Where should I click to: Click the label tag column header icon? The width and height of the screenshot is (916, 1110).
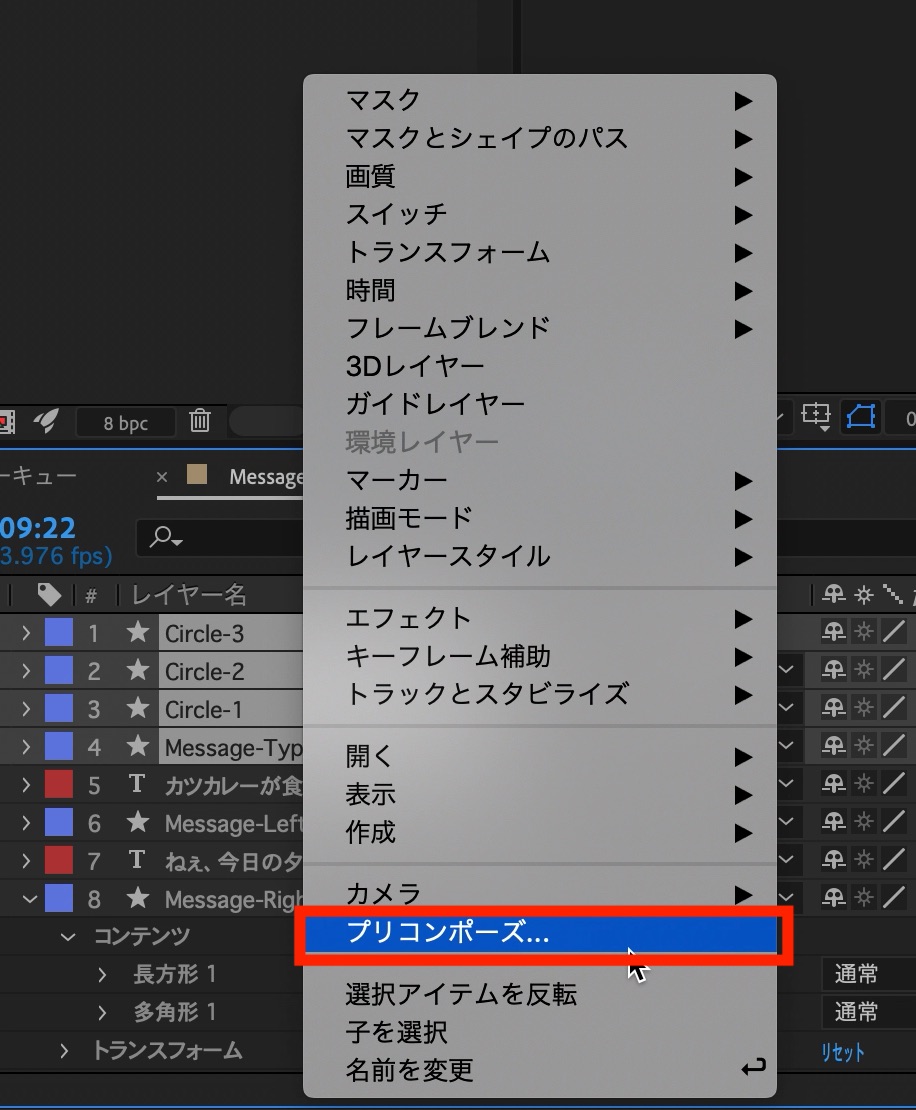coord(49,595)
